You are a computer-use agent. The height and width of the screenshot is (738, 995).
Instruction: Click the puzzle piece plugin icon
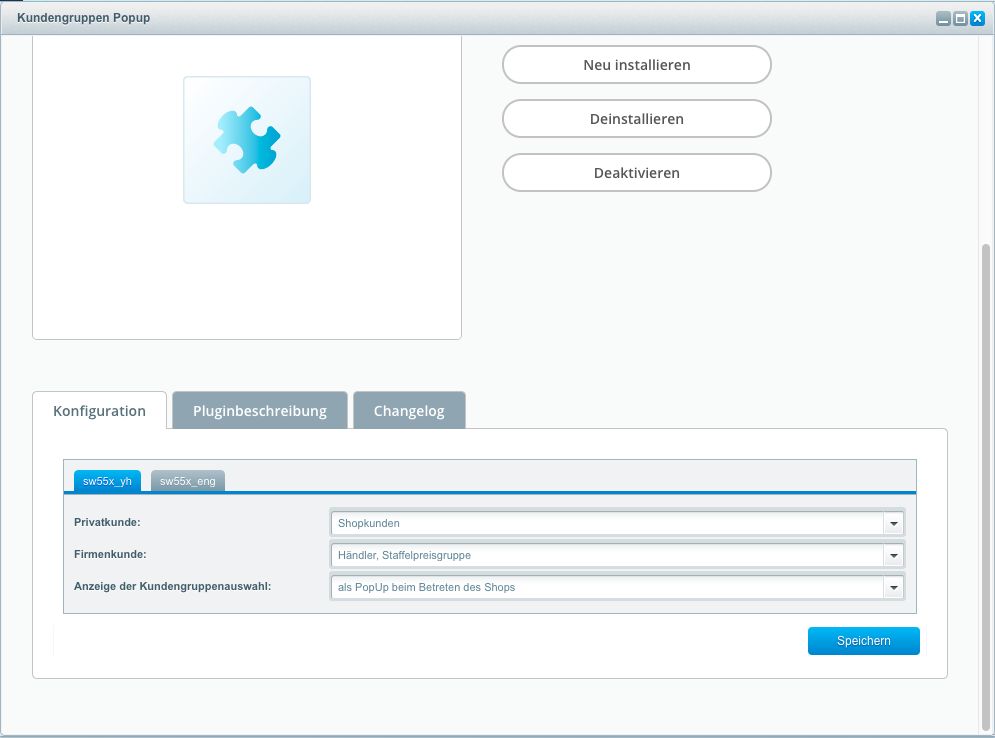[247, 140]
